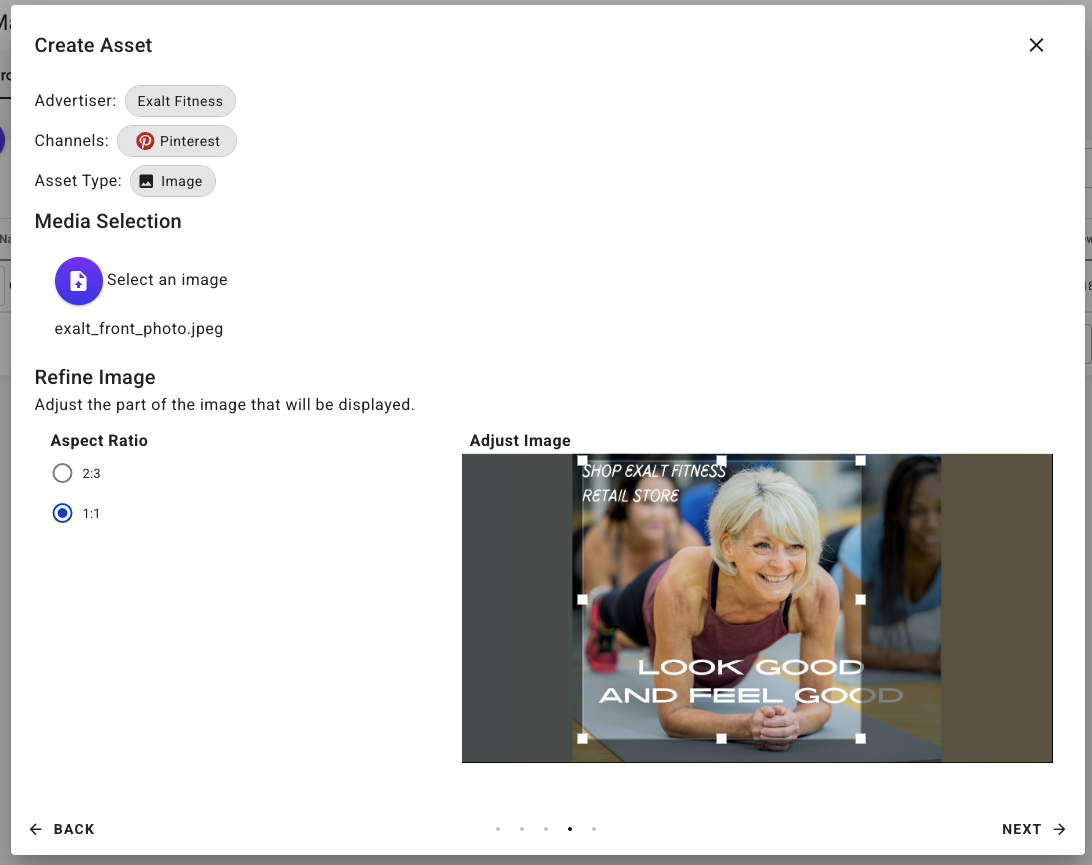The height and width of the screenshot is (865, 1092).
Task: Click the left-middle crop handle
Action: click(583, 599)
